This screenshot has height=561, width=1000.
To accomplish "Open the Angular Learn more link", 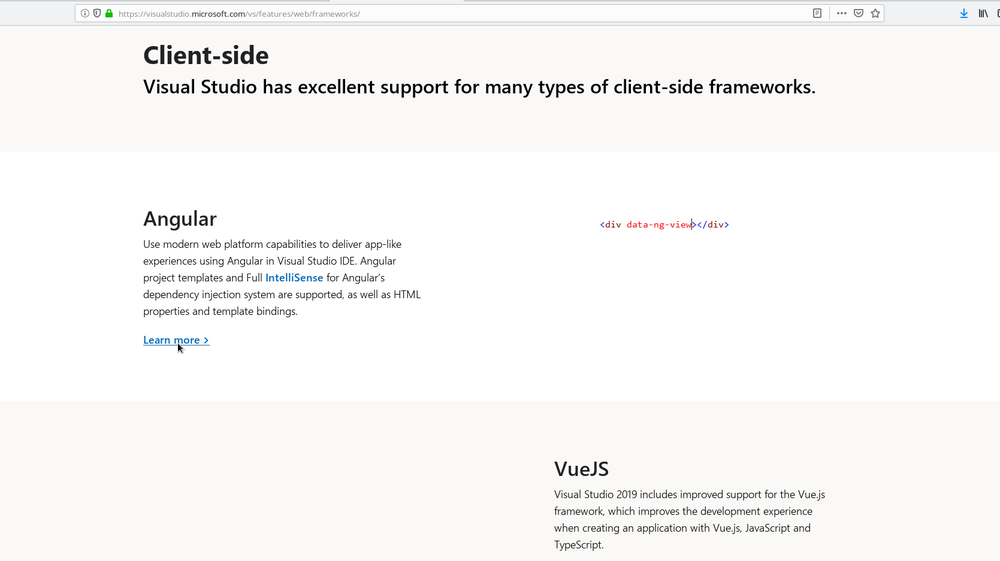I will click(x=171, y=340).
